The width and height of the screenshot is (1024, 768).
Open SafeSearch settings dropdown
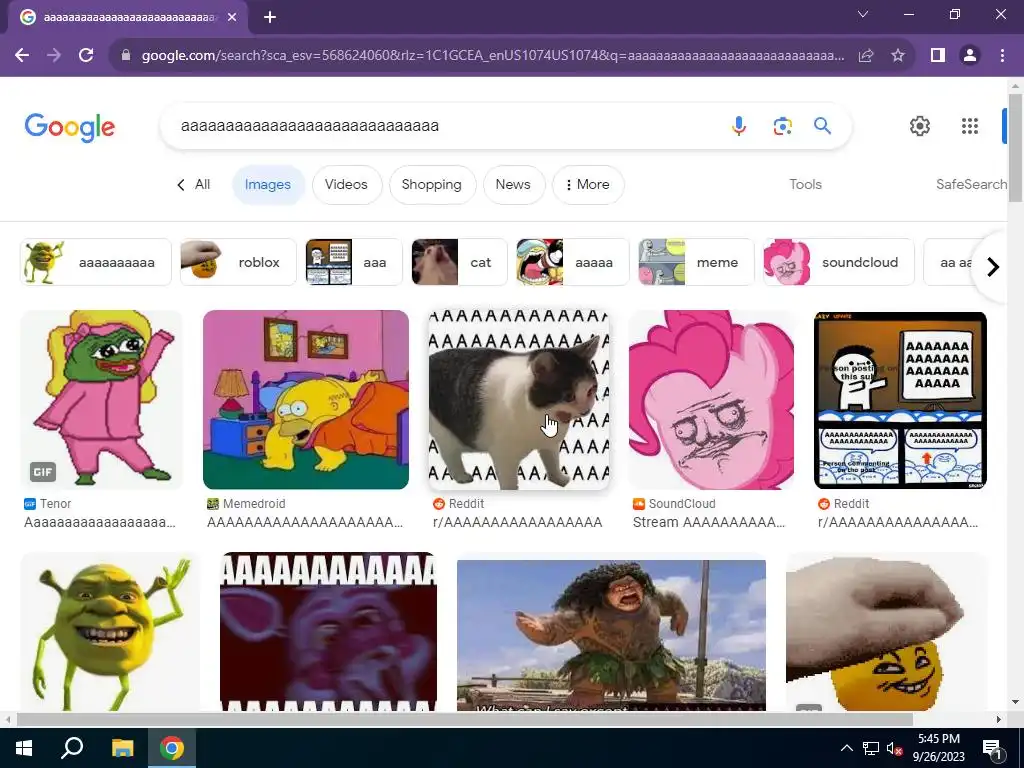tap(972, 185)
